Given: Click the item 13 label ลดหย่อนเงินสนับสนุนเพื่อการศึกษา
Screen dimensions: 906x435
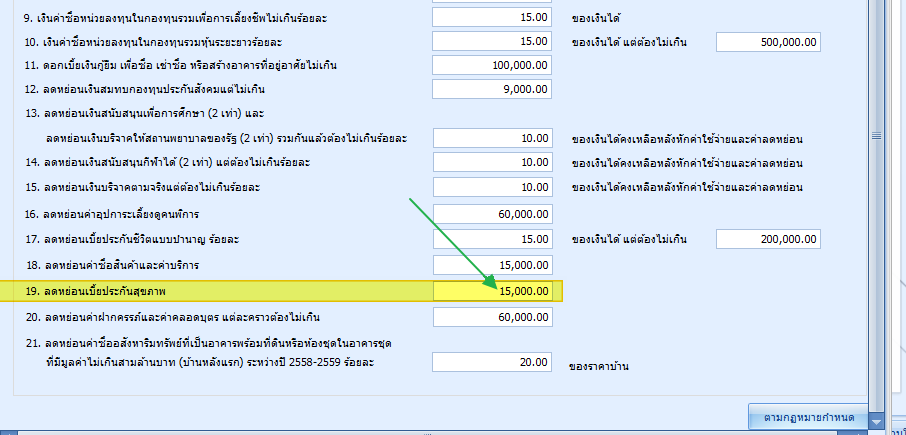Looking at the screenshot, I should (154, 113).
